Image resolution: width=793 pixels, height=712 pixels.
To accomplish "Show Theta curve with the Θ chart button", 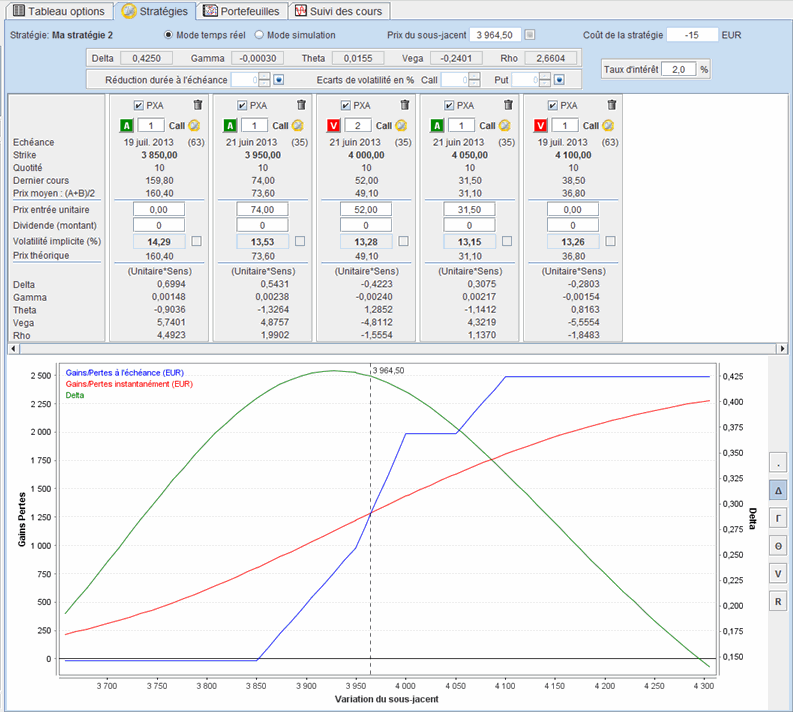I will click(x=777, y=546).
